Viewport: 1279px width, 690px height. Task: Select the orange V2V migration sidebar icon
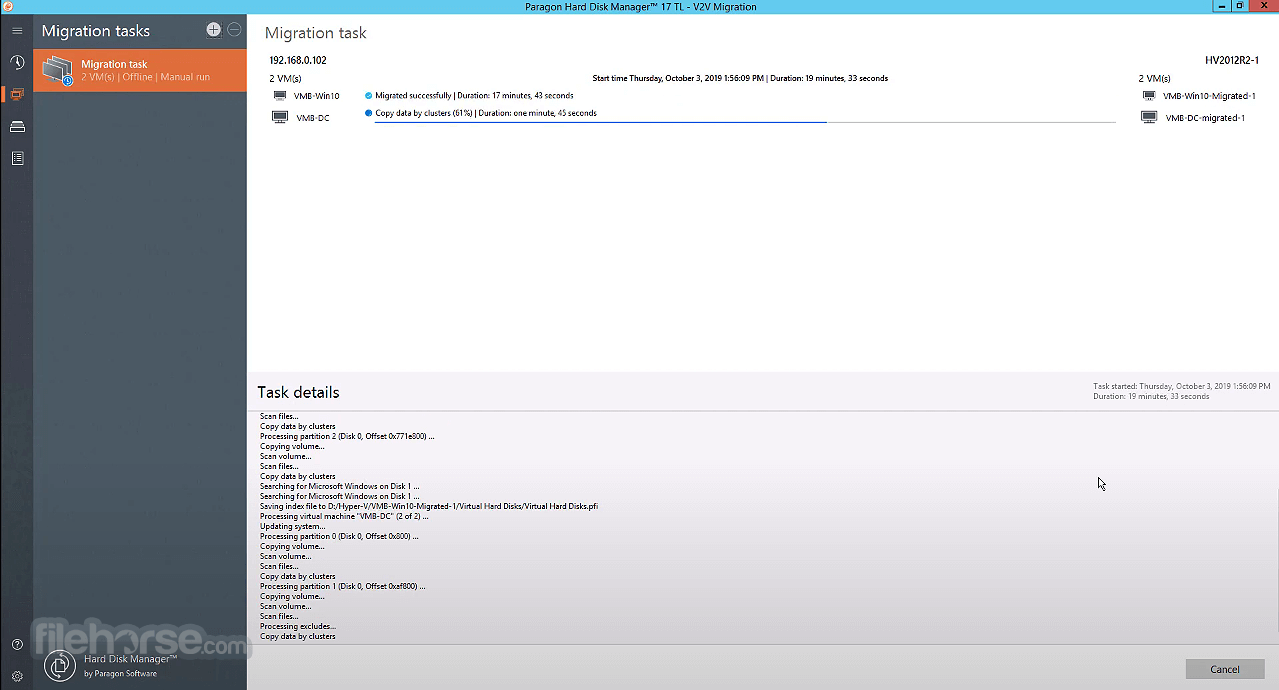click(17, 94)
